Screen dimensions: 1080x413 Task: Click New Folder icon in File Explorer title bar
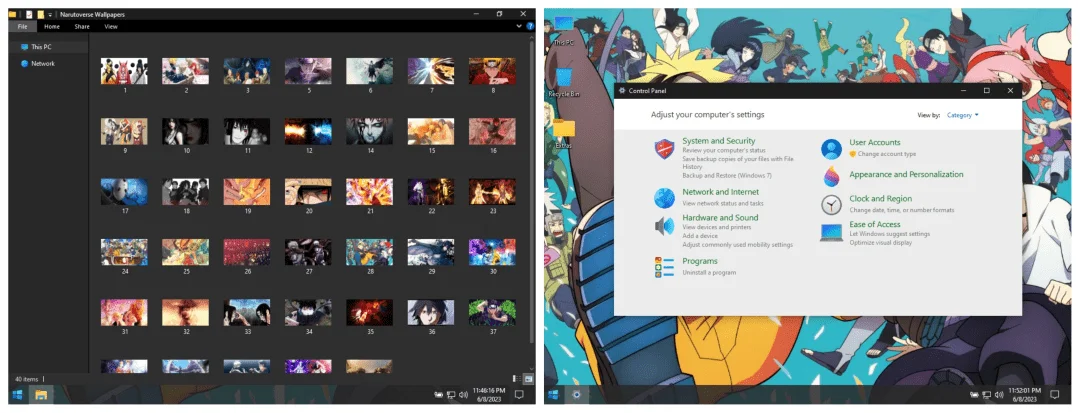41,14
